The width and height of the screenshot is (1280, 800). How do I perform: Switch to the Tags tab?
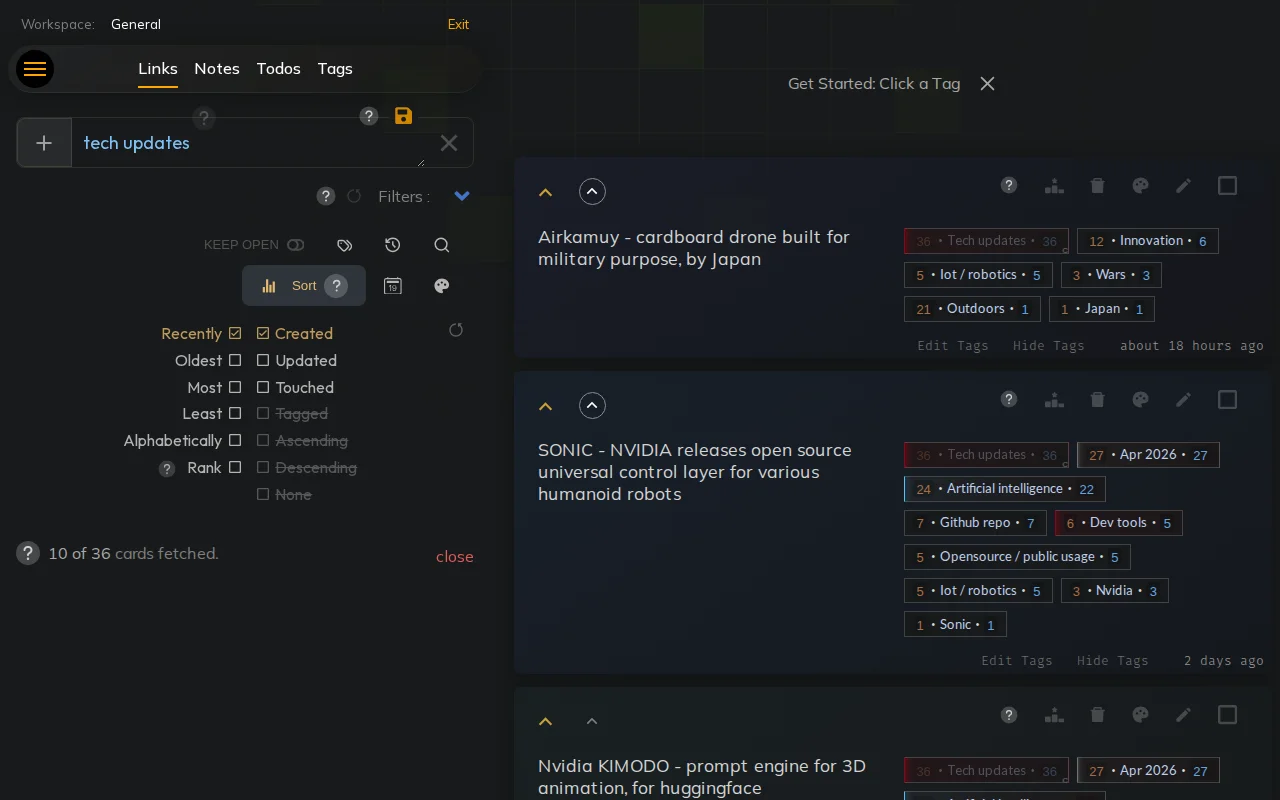335,69
